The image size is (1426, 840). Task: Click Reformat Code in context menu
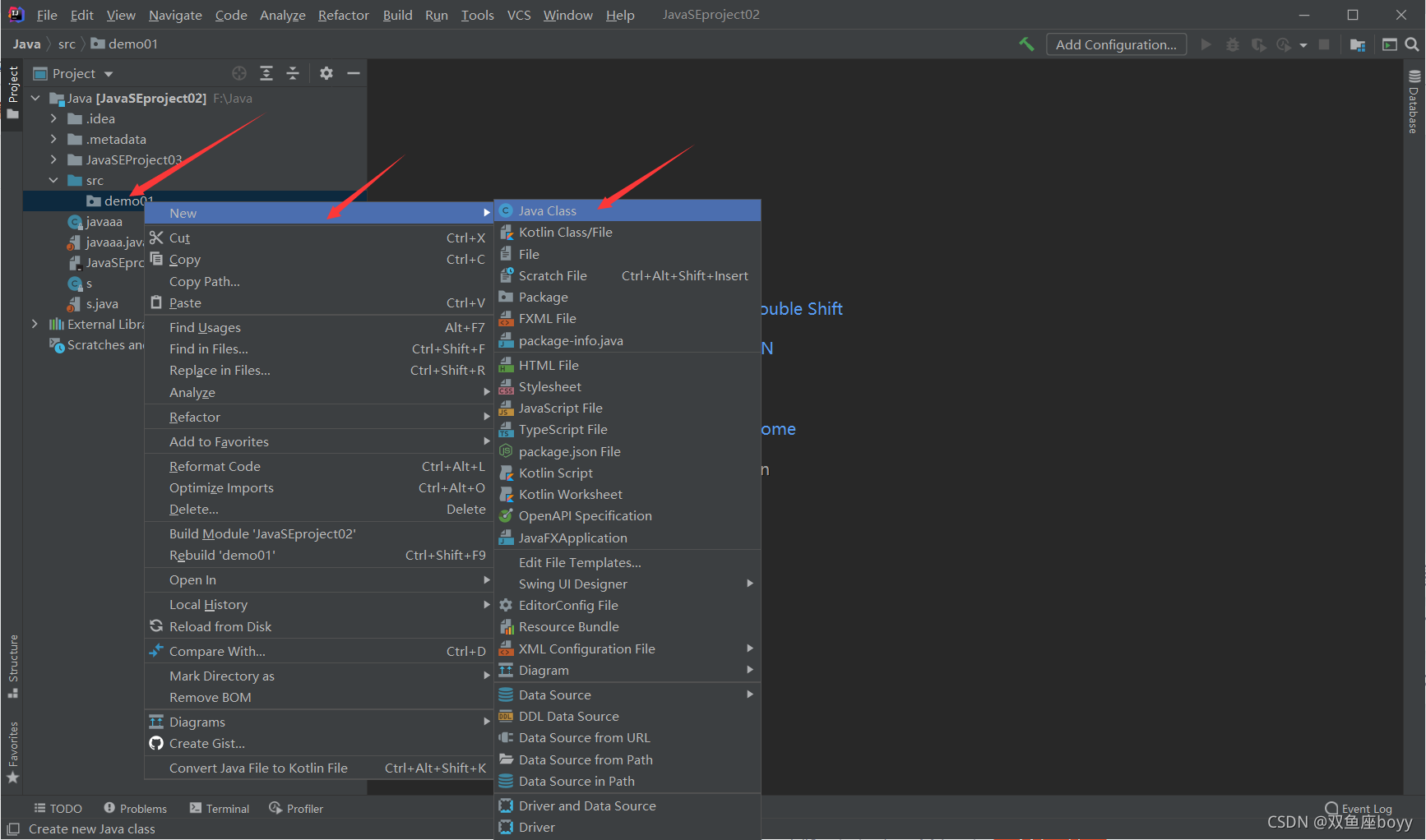(319, 466)
